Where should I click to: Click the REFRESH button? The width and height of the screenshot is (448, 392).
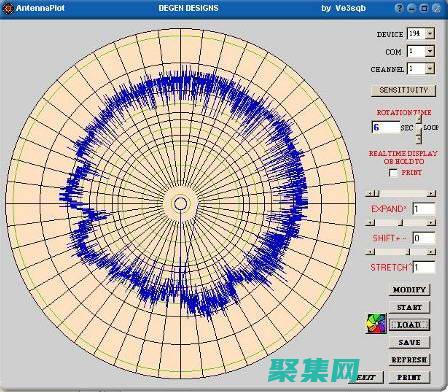(x=409, y=360)
